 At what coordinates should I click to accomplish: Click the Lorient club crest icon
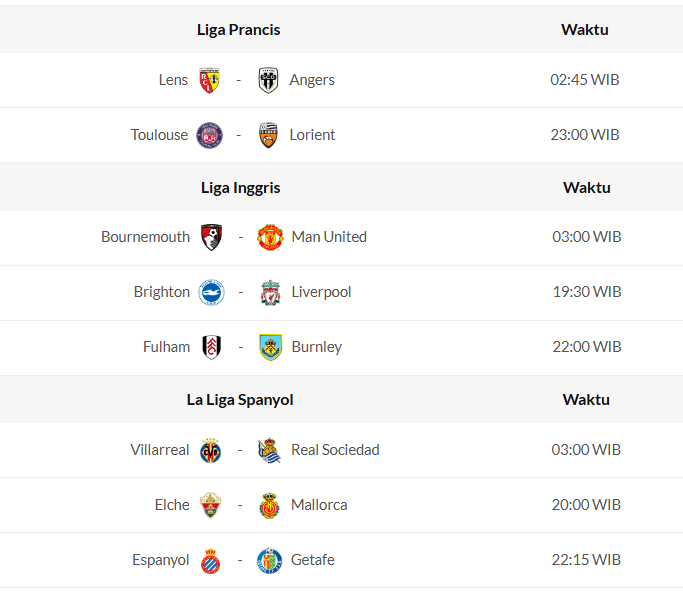point(268,136)
